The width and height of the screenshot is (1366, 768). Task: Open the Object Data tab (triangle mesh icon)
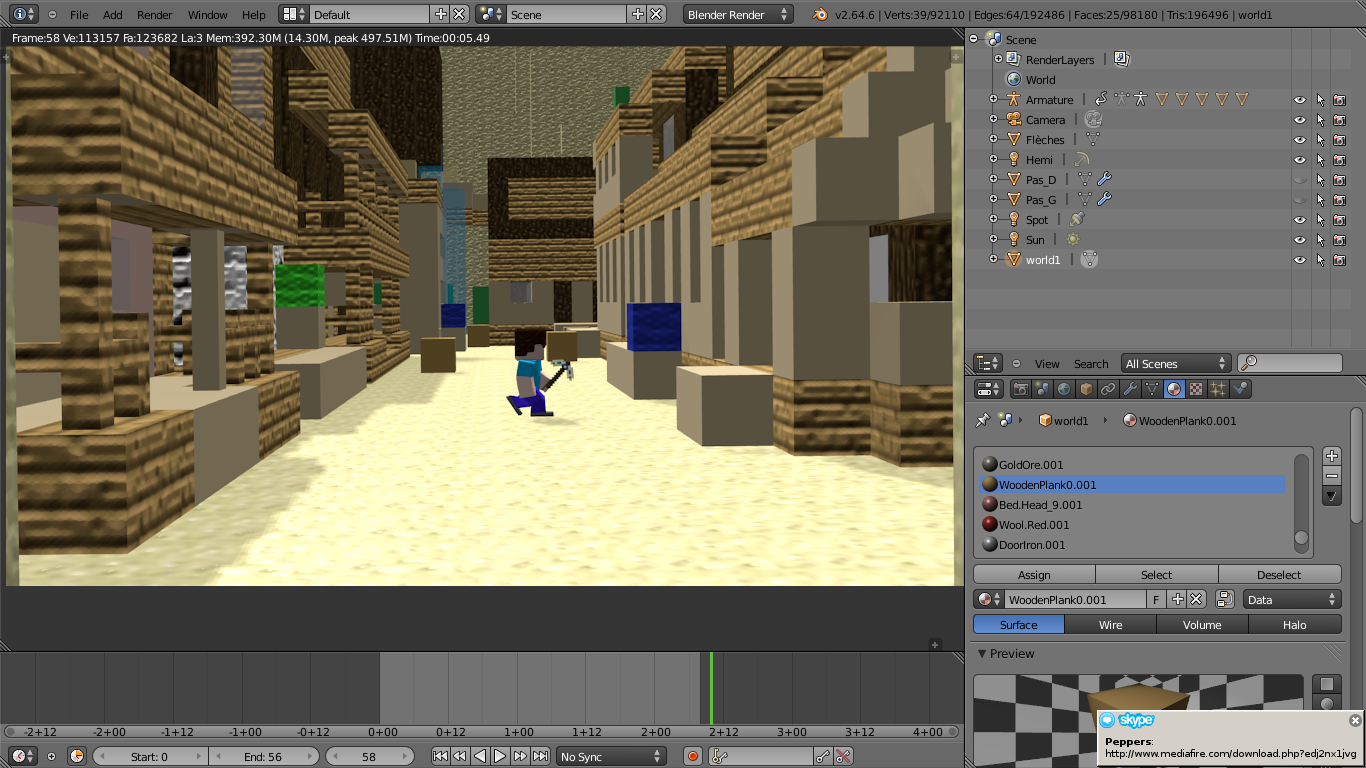coord(1152,389)
